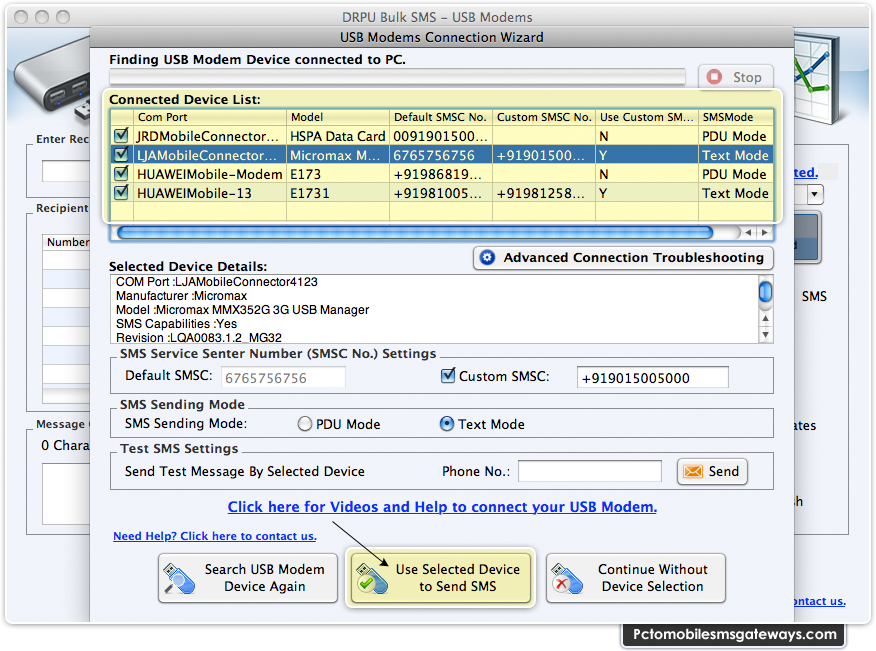
Task: Click the device list scroll right arrow
Action: tap(765, 232)
